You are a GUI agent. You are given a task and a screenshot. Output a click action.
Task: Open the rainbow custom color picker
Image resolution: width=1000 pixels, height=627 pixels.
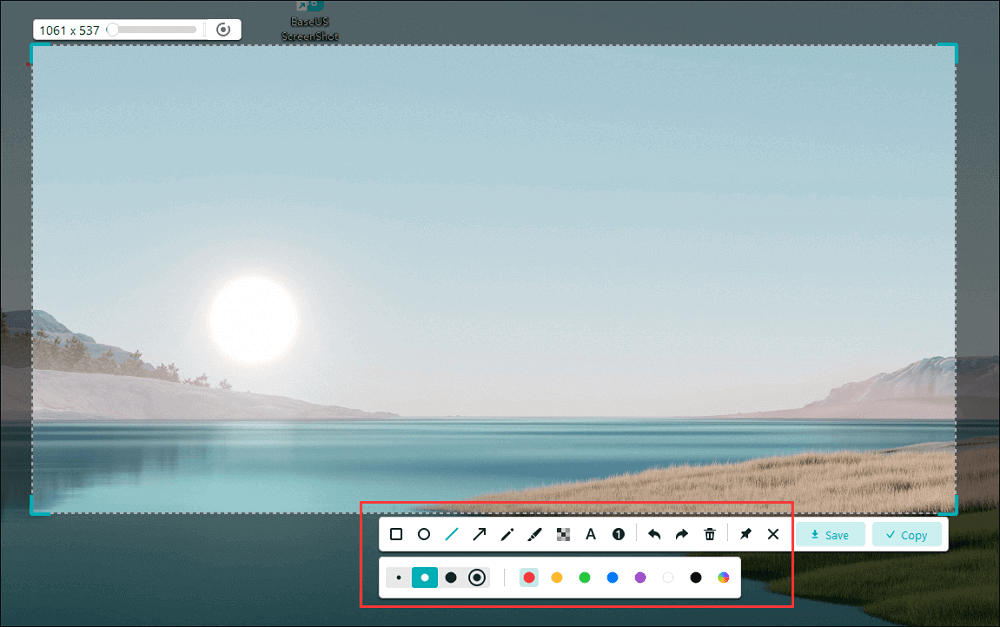tap(723, 577)
